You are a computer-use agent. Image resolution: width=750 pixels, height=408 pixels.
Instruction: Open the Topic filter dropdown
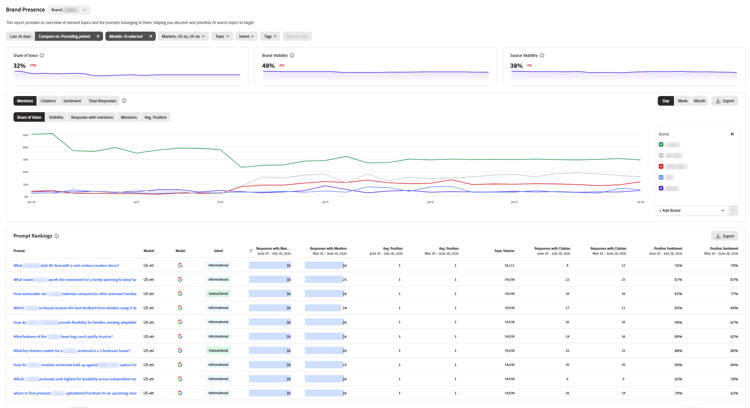pos(222,36)
